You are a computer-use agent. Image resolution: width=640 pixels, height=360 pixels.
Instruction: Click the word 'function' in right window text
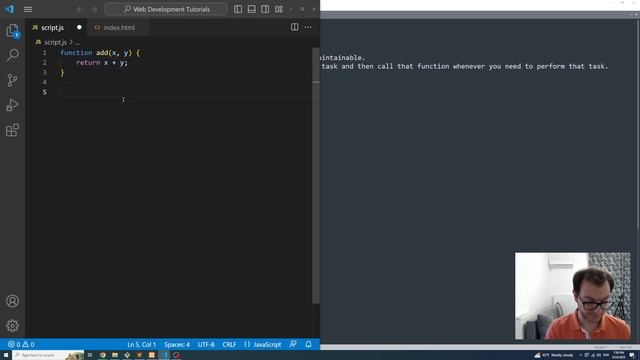(433, 66)
